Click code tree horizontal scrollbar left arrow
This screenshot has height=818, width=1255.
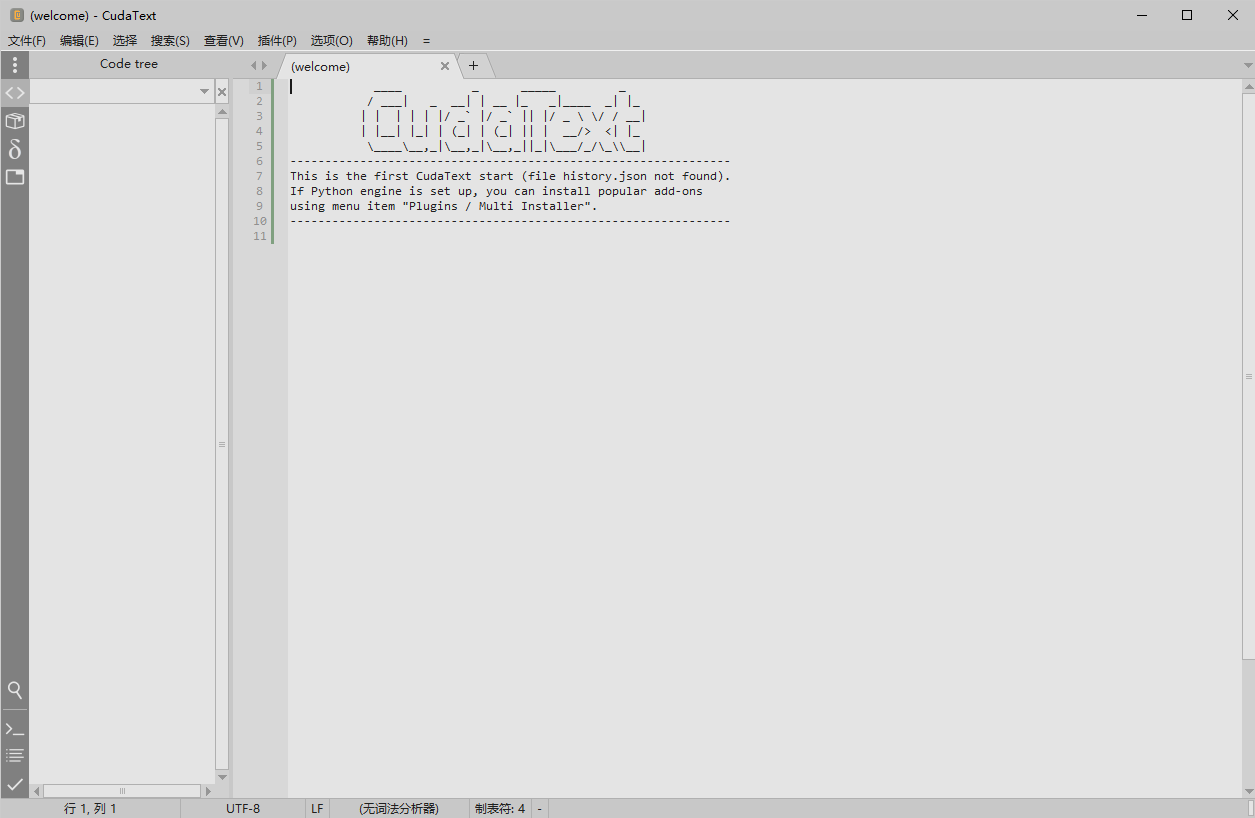(37, 791)
